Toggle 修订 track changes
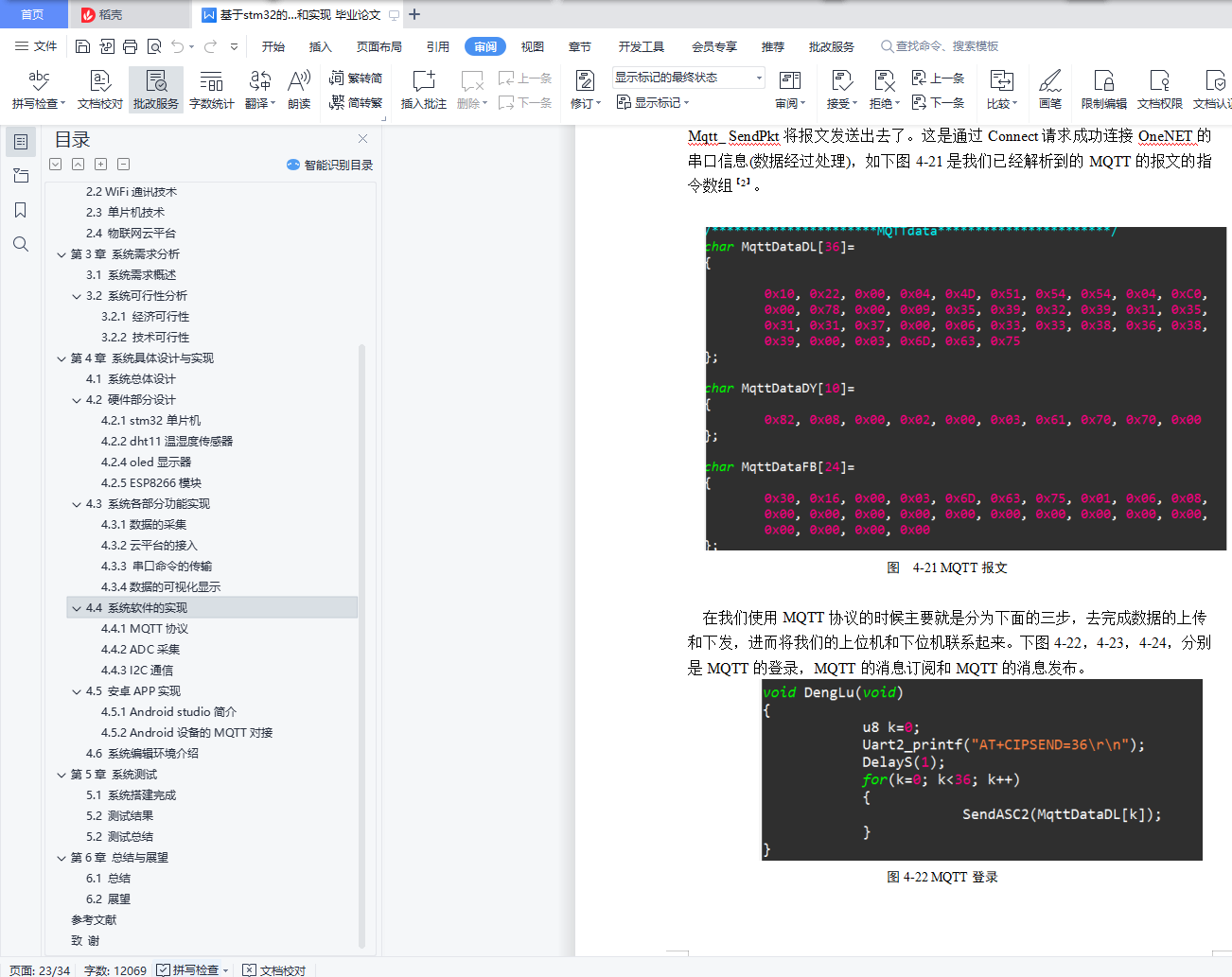 586,90
